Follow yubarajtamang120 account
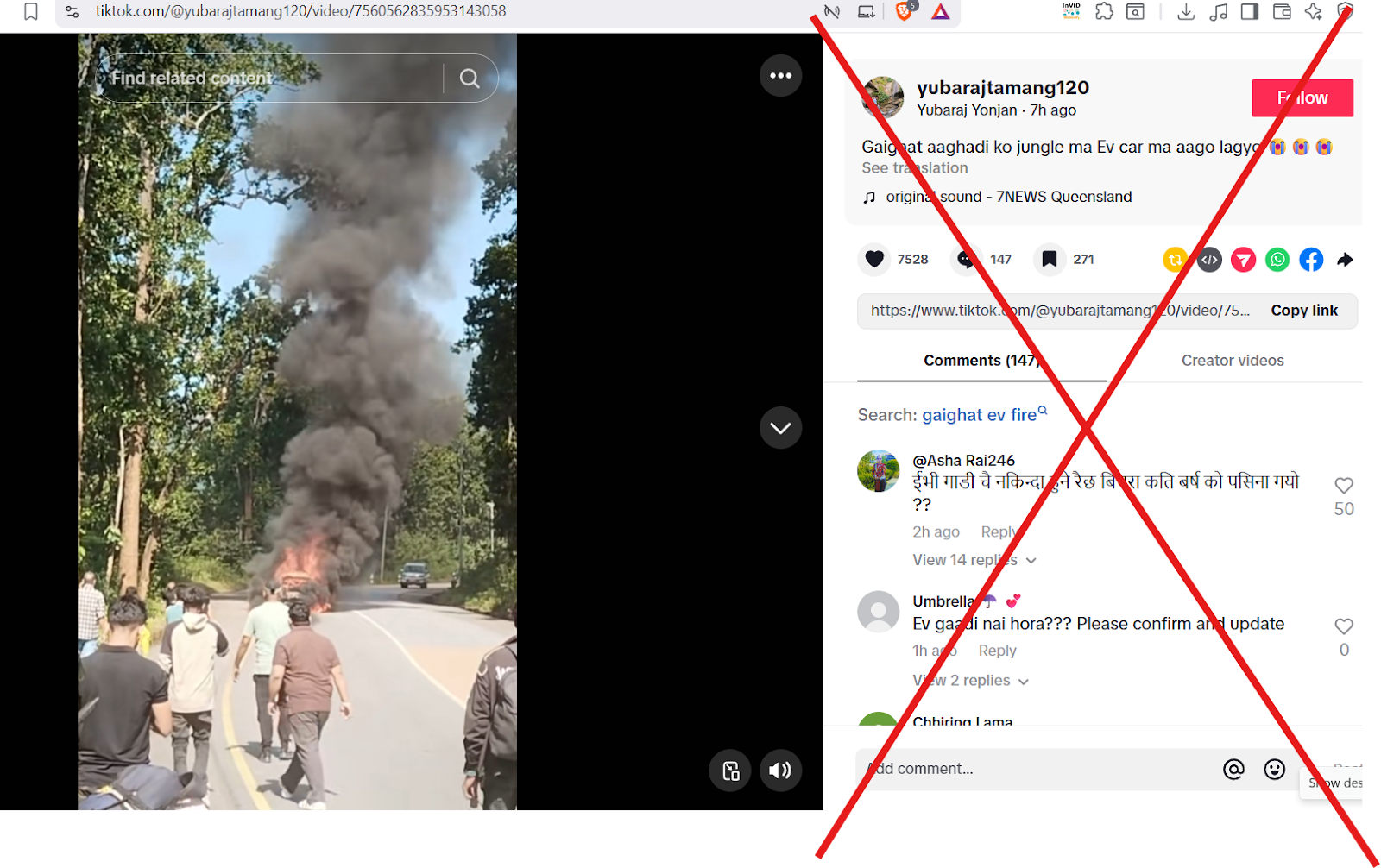This screenshot has height=868, width=1381. tap(1302, 97)
